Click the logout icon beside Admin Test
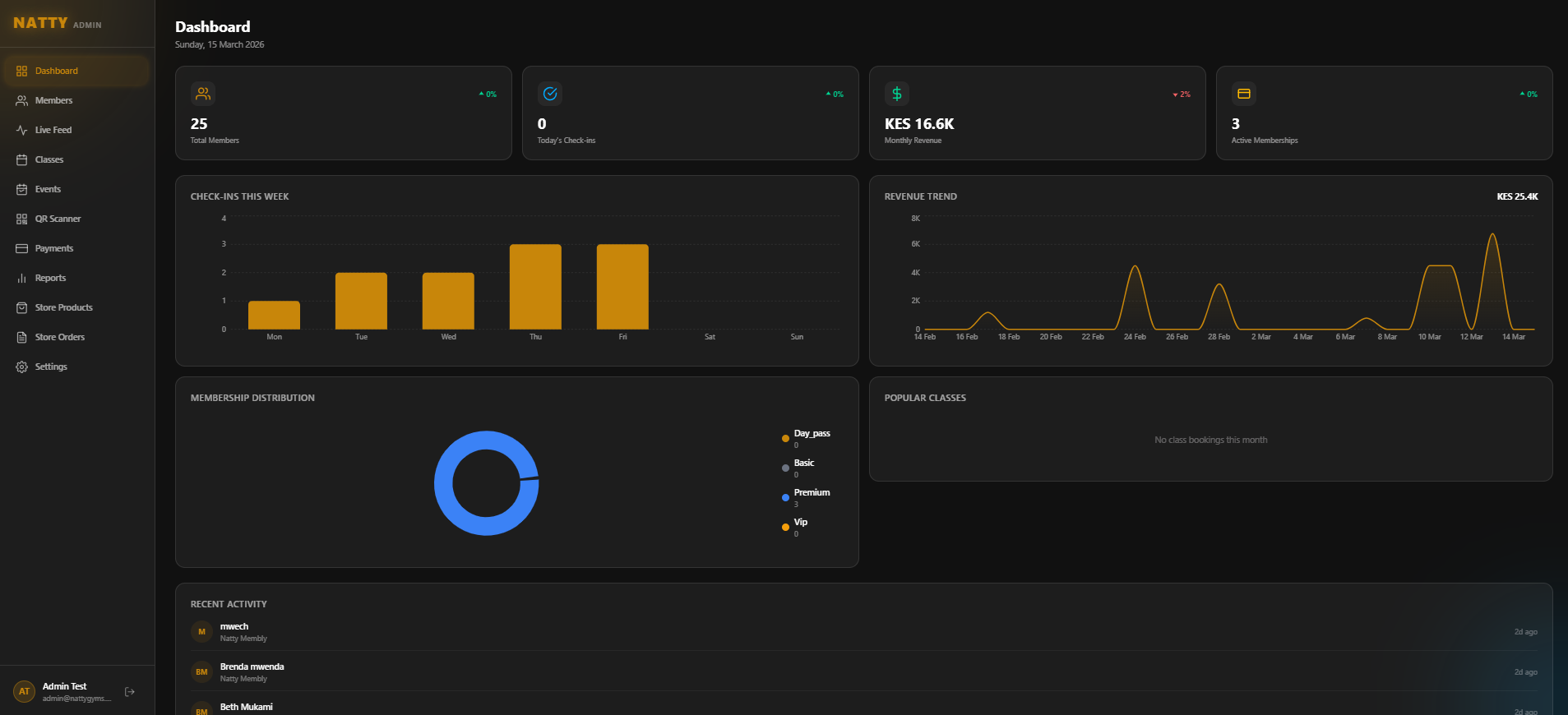The height and width of the screenshot is (715, 1568). 129,692
